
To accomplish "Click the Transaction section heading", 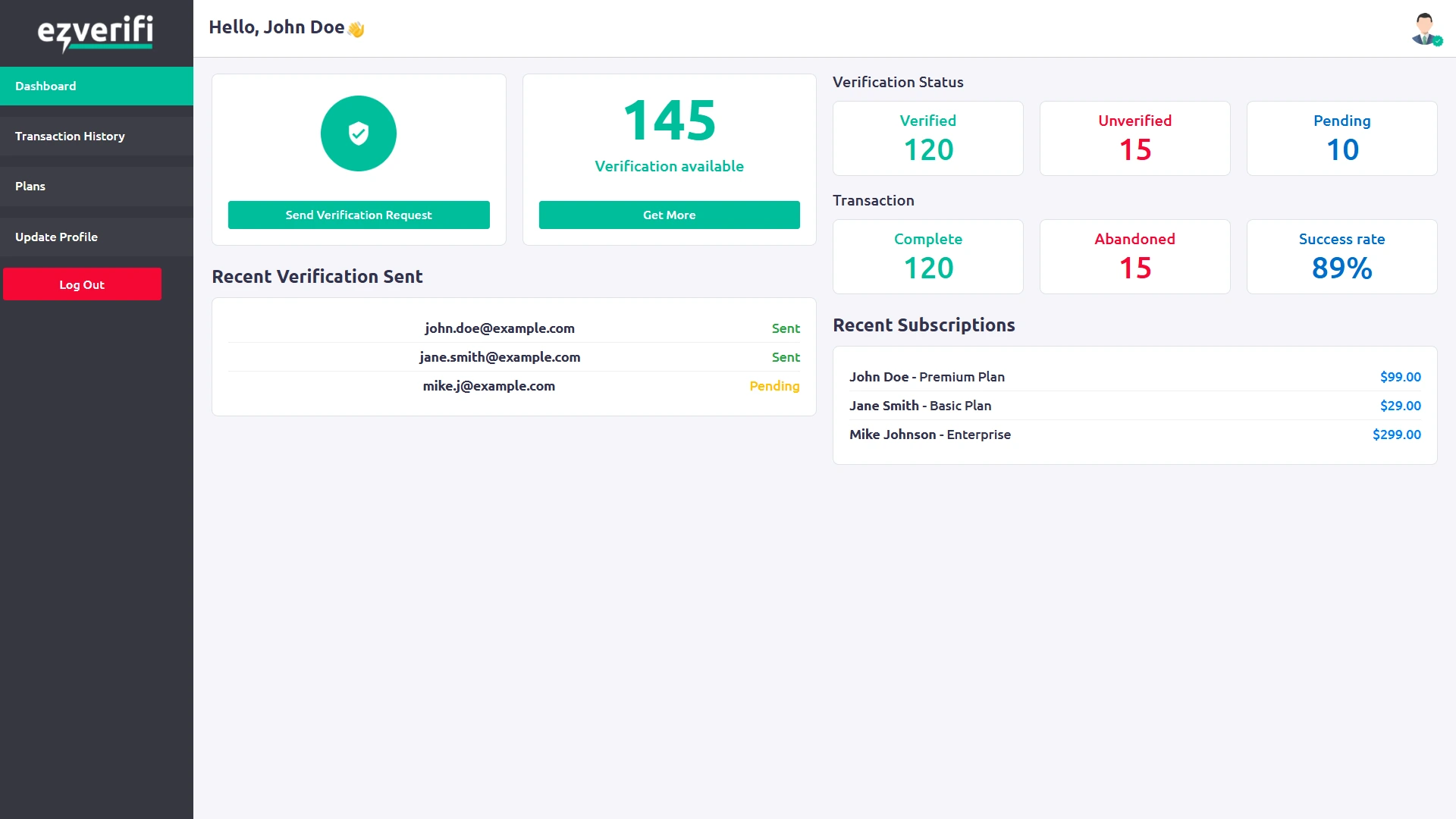I will tap(873, 200).
